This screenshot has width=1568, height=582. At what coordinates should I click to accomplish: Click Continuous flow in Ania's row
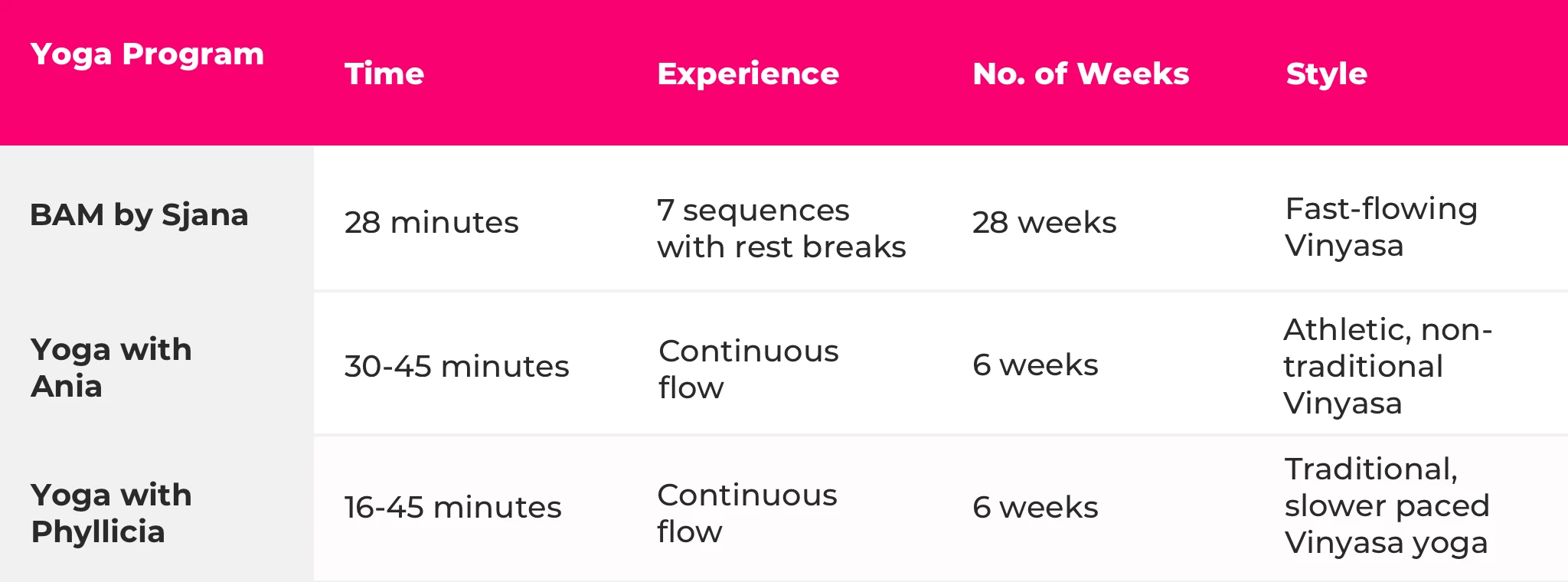(x=748, y=369)
